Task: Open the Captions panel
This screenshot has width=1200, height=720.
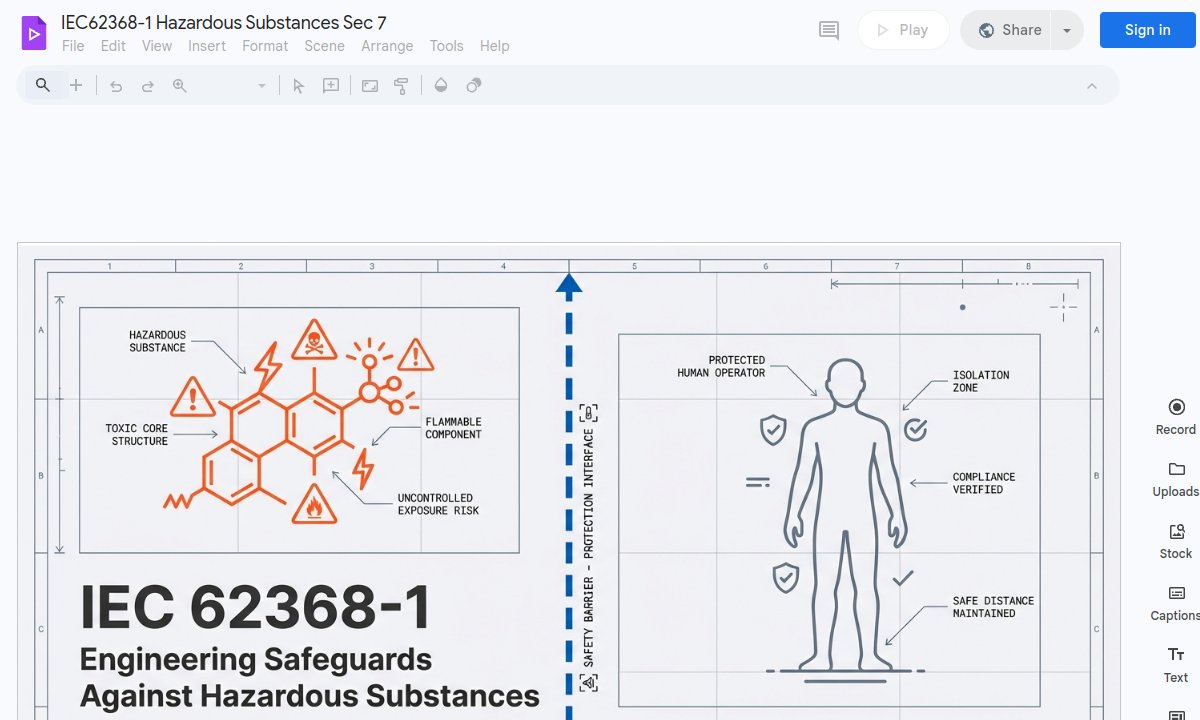Action: [1175, 602]
